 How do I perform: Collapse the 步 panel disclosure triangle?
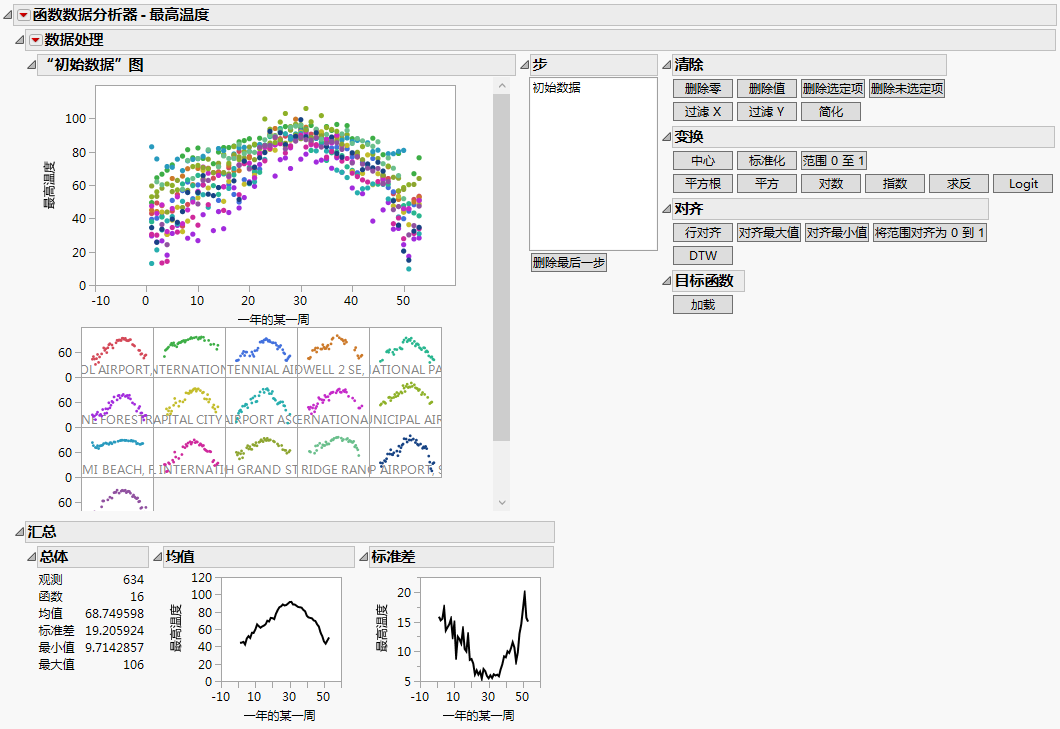point(523,64)
